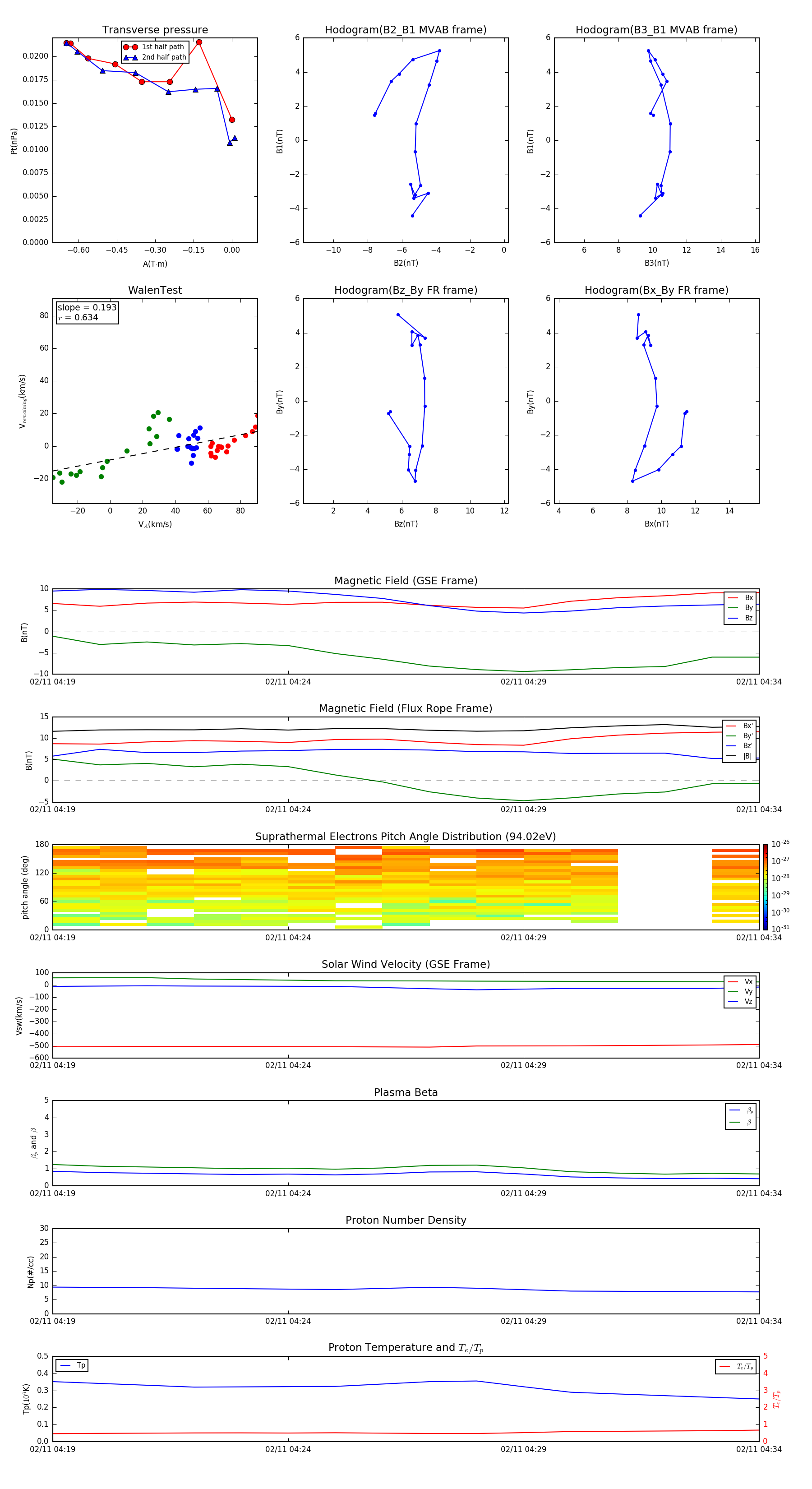
Task: Click the 'Np(#/cc)' axis label
Action: pyautogui.click(x=31, y=1272)
